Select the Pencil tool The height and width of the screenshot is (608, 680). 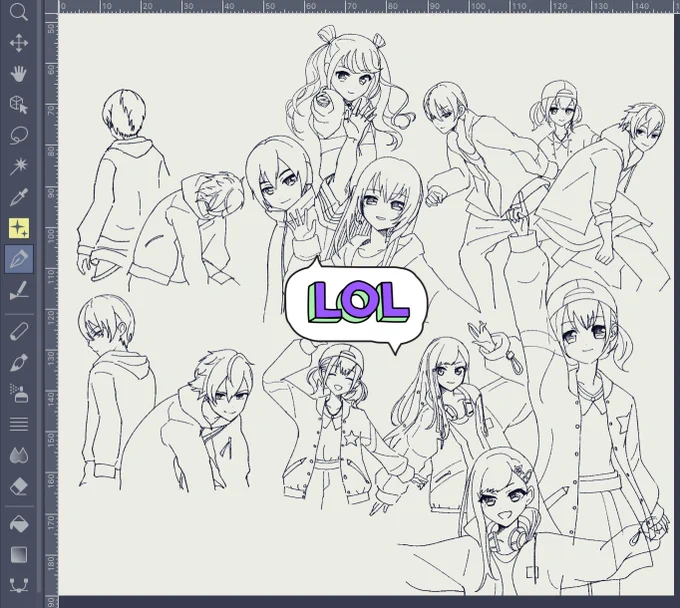[19, 331]
